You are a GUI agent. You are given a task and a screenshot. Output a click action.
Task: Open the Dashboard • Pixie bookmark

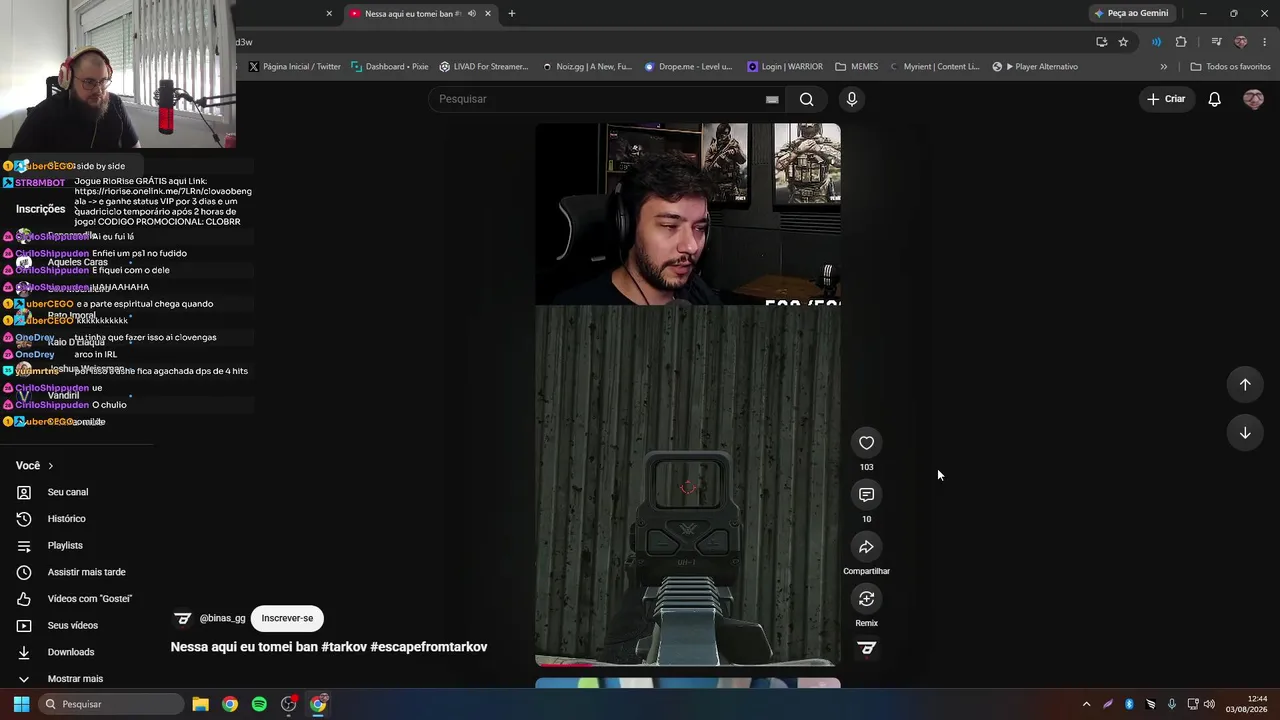(x=389, y=67)
